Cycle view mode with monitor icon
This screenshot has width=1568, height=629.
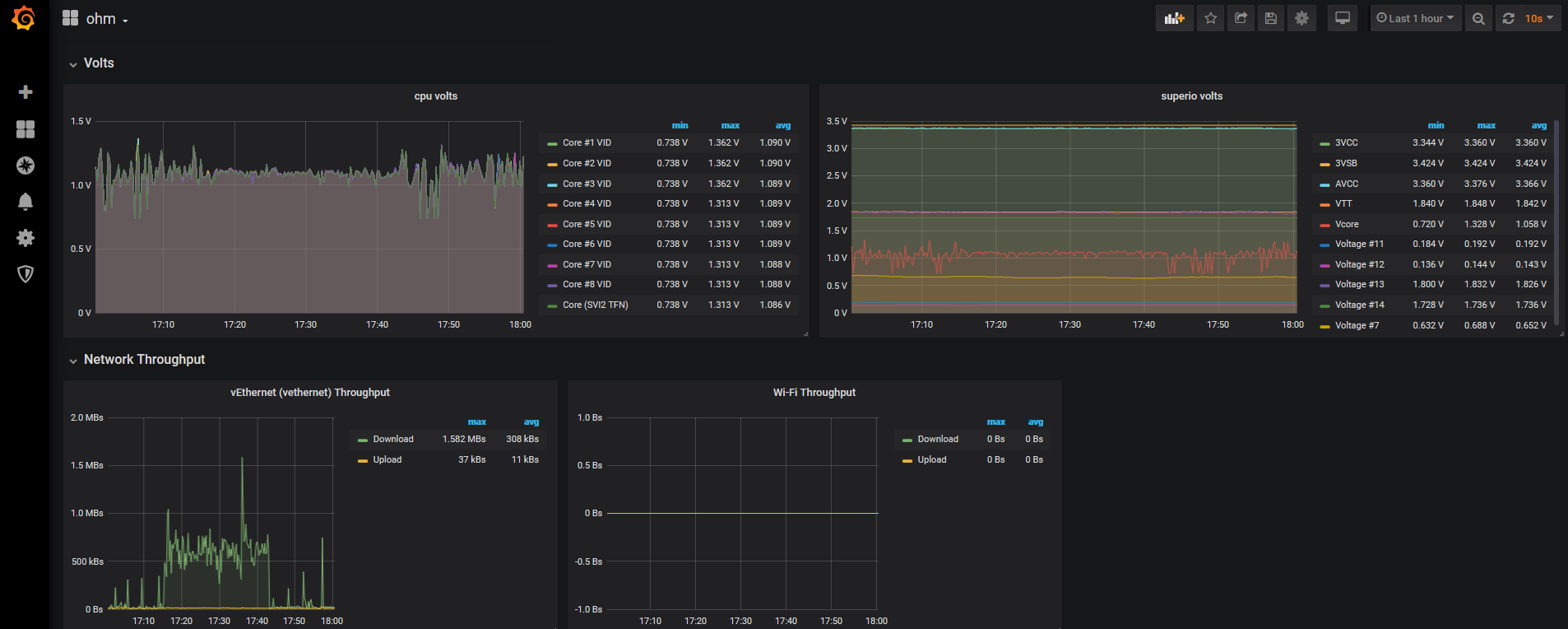(x=1342, y=18)
